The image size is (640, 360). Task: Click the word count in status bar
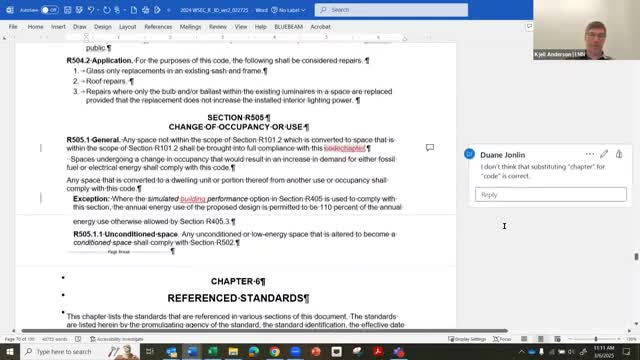click(x=55, y=339)
